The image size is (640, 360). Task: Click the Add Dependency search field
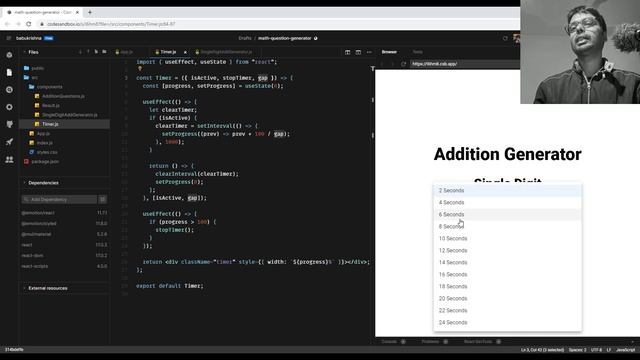click(x=59, y=200)
